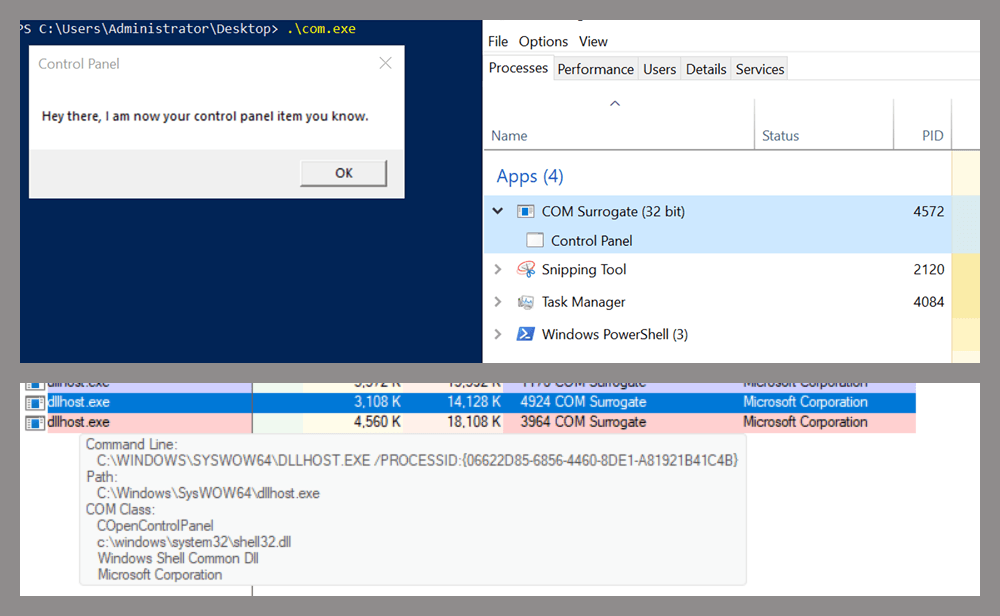
Task: Close the Control Panel message dialog
Action: pos(385,64)
